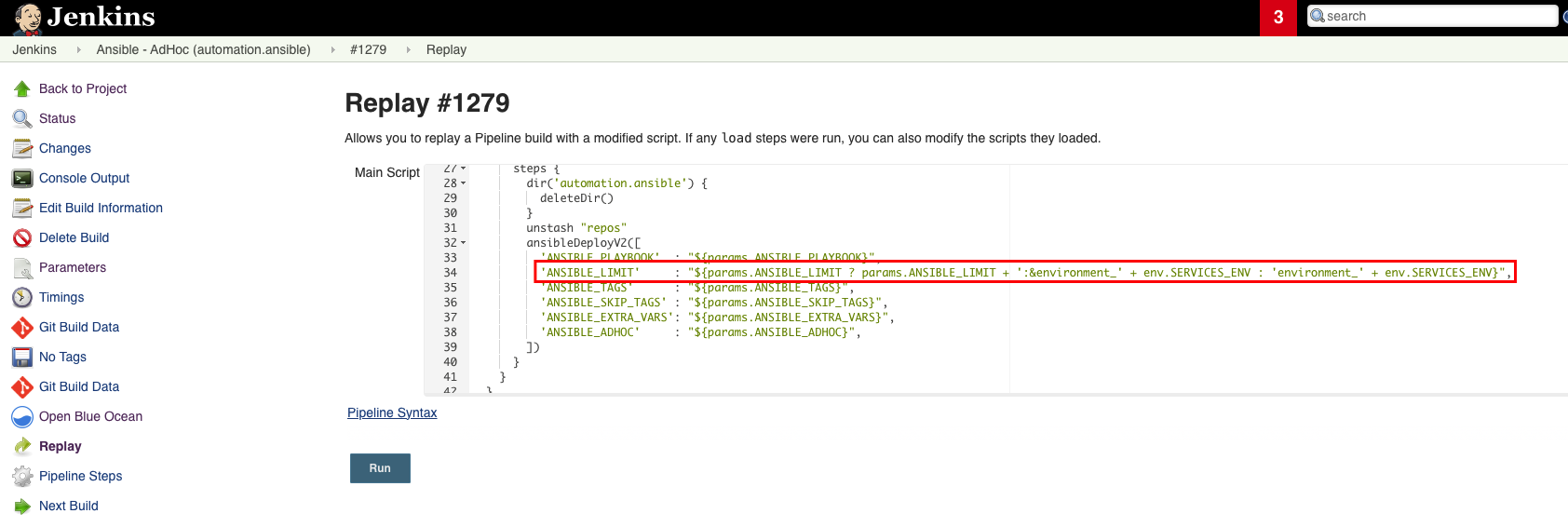
Task: Collapse code fold arrow on line 32
Action: (463, 243)
